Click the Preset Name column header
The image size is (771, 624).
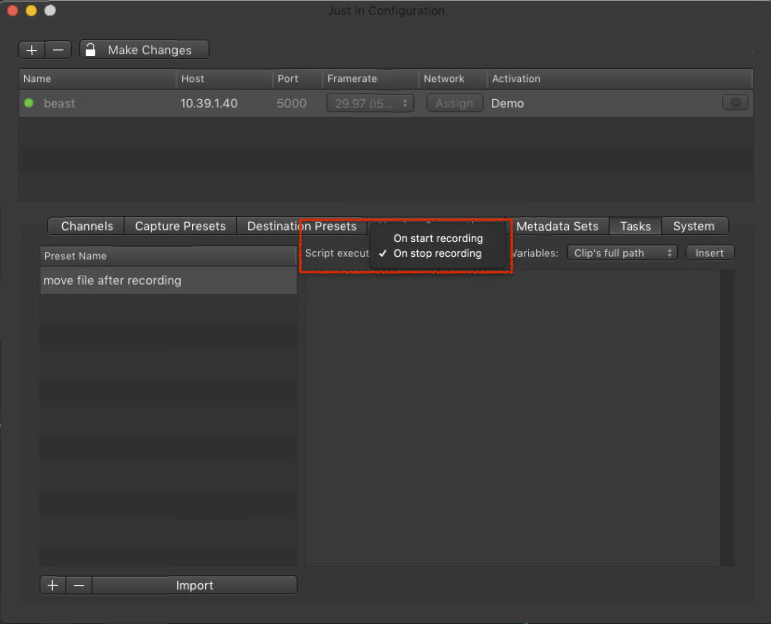click(x=168, y=256)
